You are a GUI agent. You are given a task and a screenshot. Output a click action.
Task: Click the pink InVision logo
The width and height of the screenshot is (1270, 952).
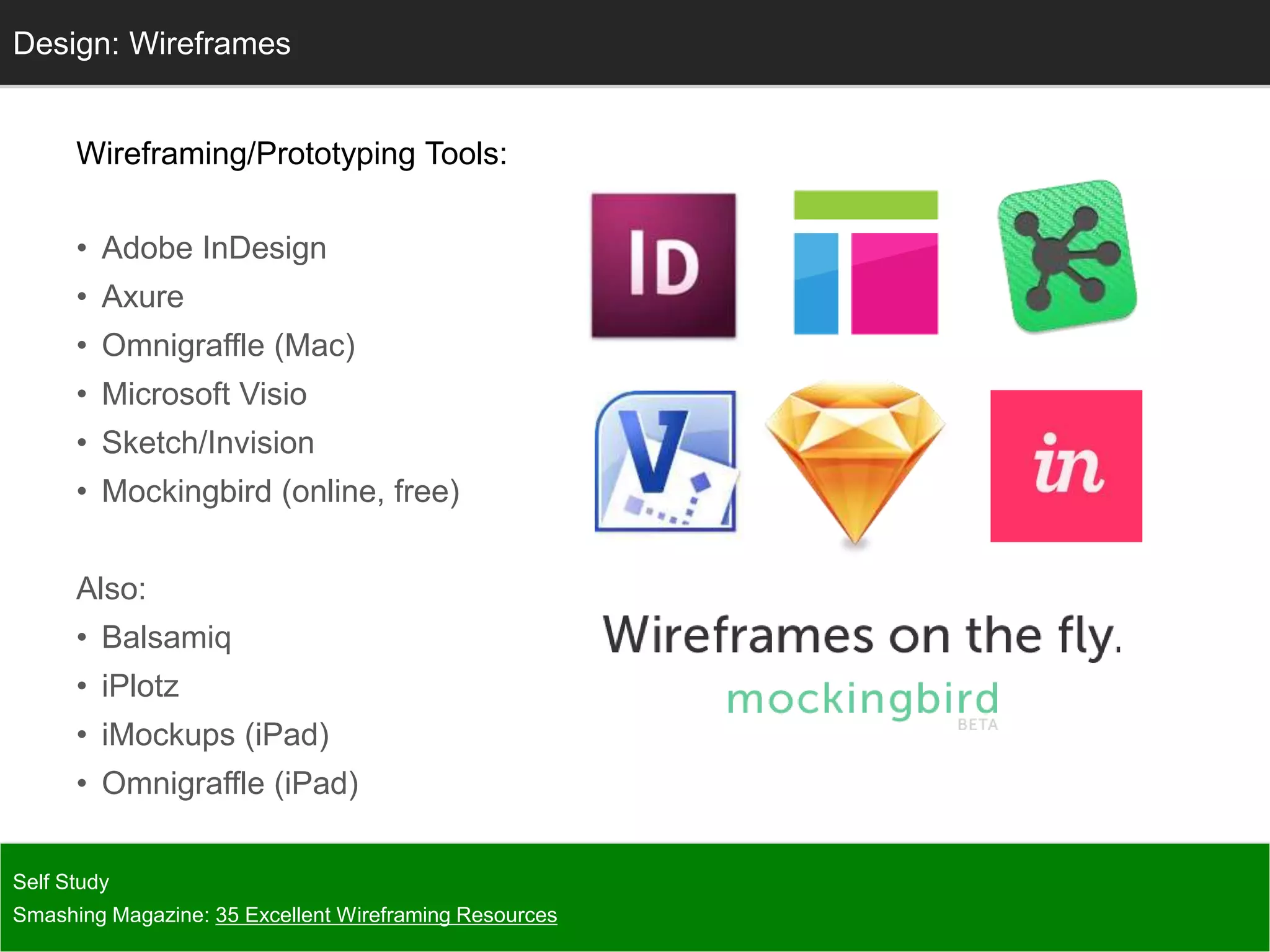1066,466
